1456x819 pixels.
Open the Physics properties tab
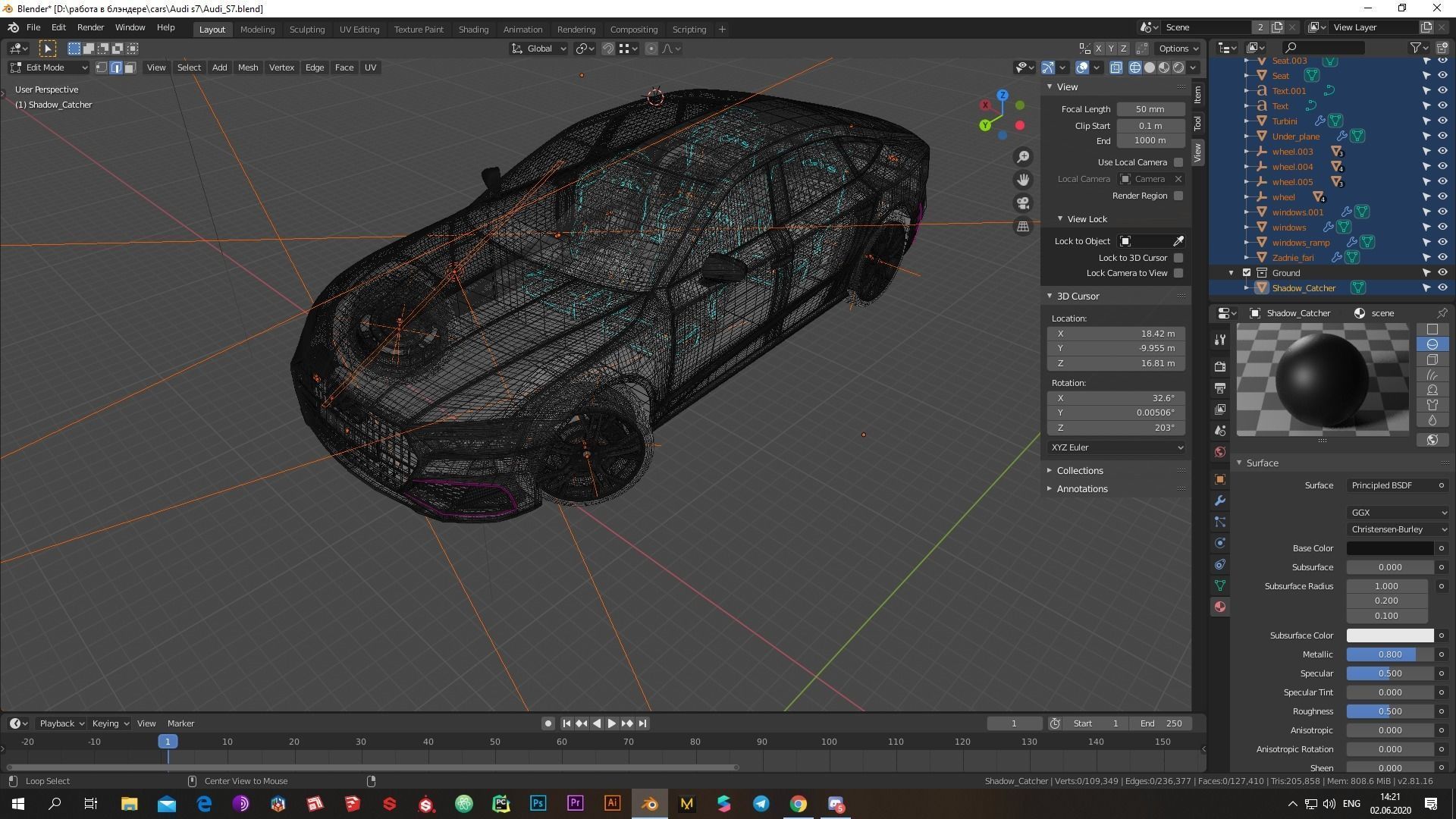click(1219, 543)
